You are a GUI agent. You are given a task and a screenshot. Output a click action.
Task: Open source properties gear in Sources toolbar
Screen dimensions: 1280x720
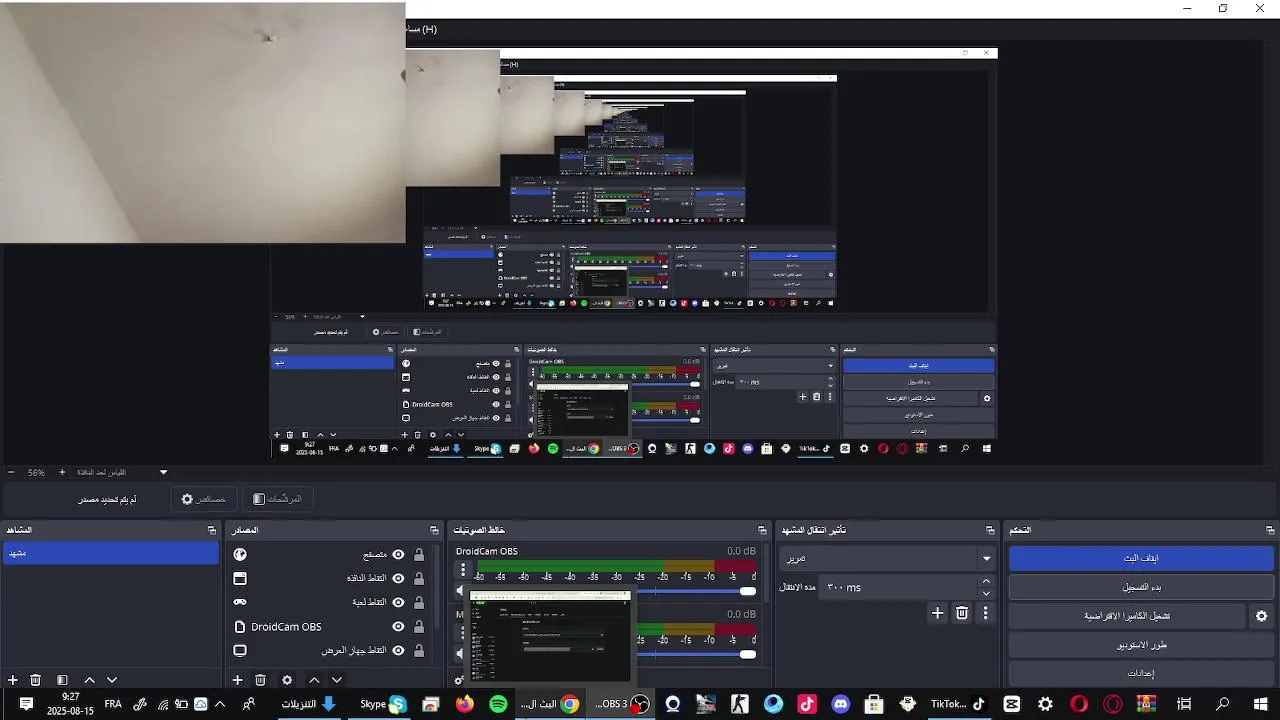click(287, 680)
